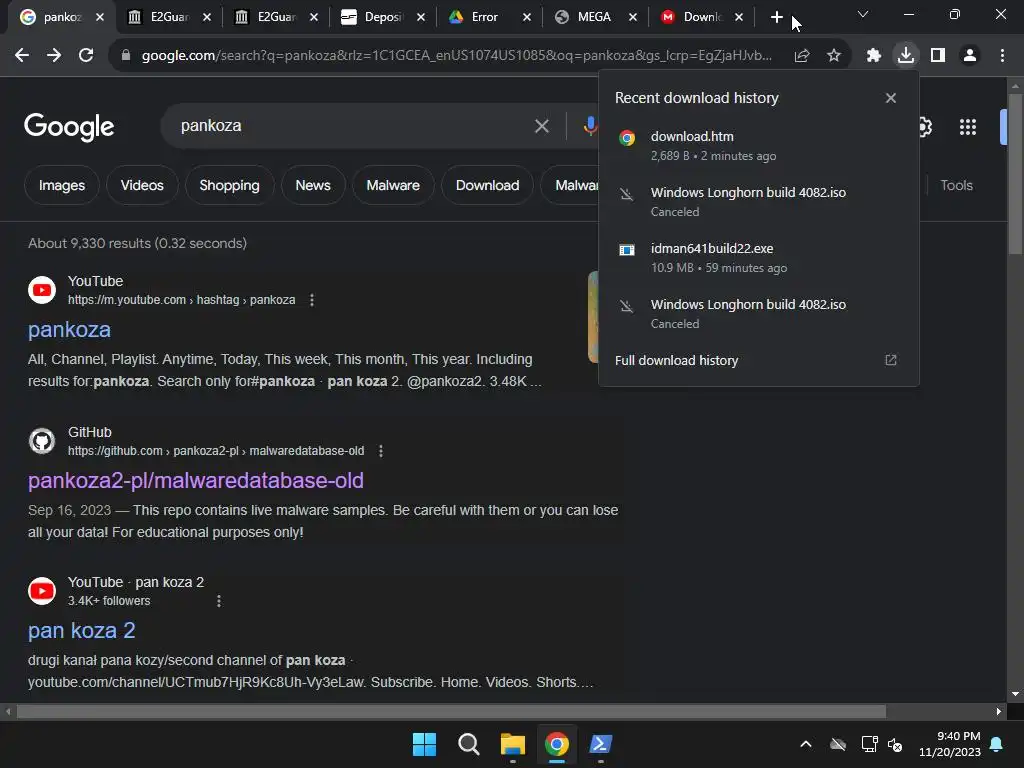Close the Deposit tab
The image size is (1024, 768).
(x=421, y=17)
